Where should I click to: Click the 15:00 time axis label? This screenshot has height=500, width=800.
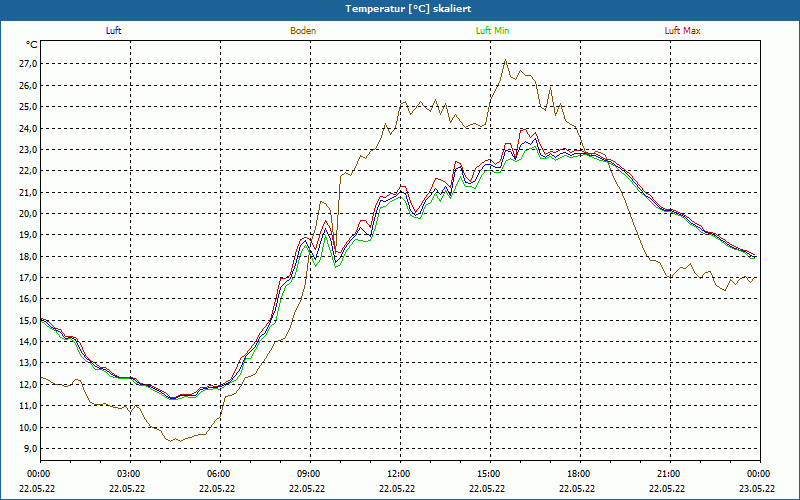(487, 474)
